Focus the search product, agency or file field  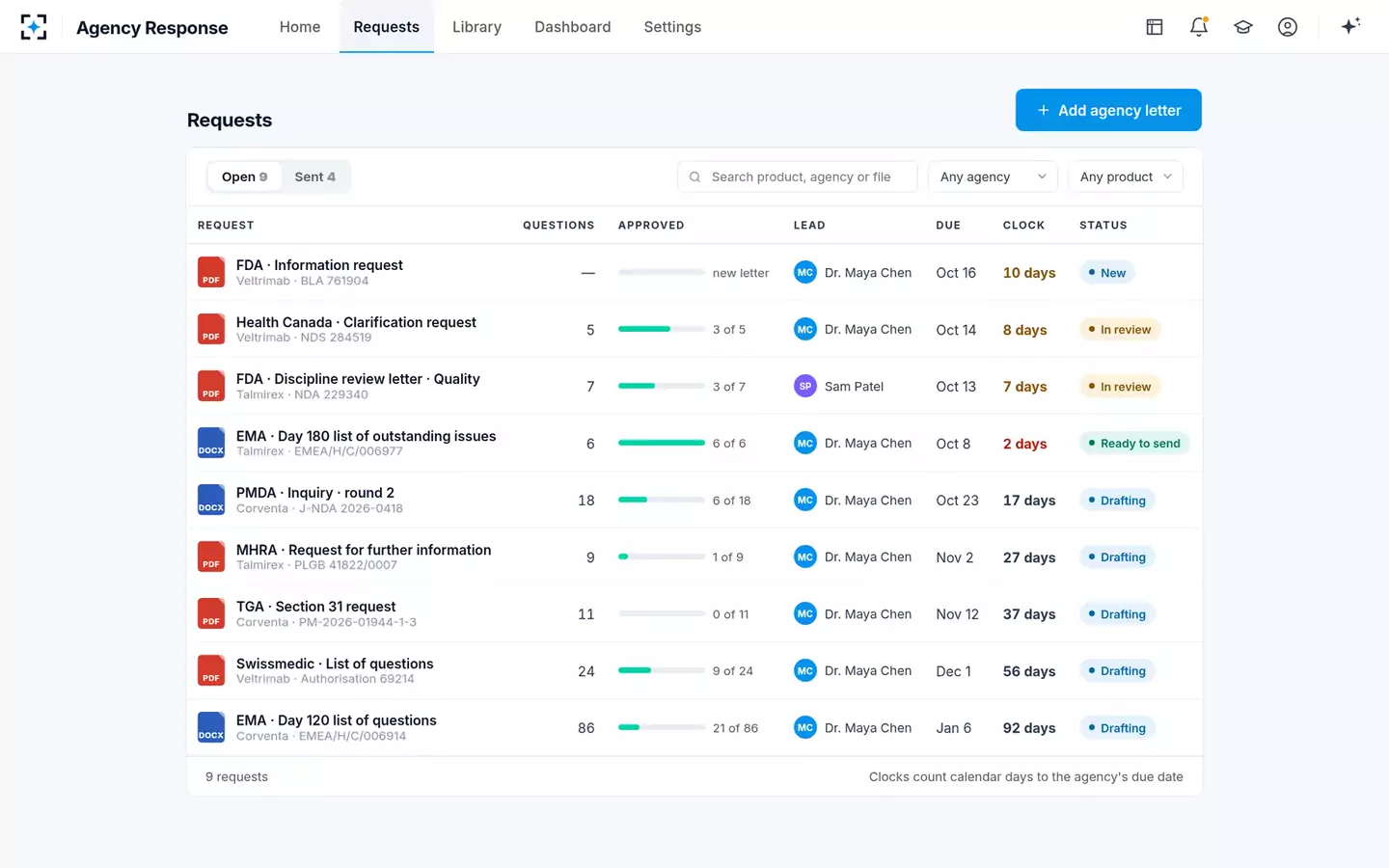tap(798, 176)
